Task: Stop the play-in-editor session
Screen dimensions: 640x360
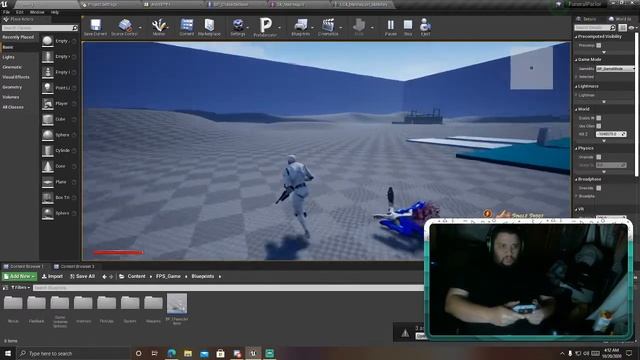Action: 408,25
